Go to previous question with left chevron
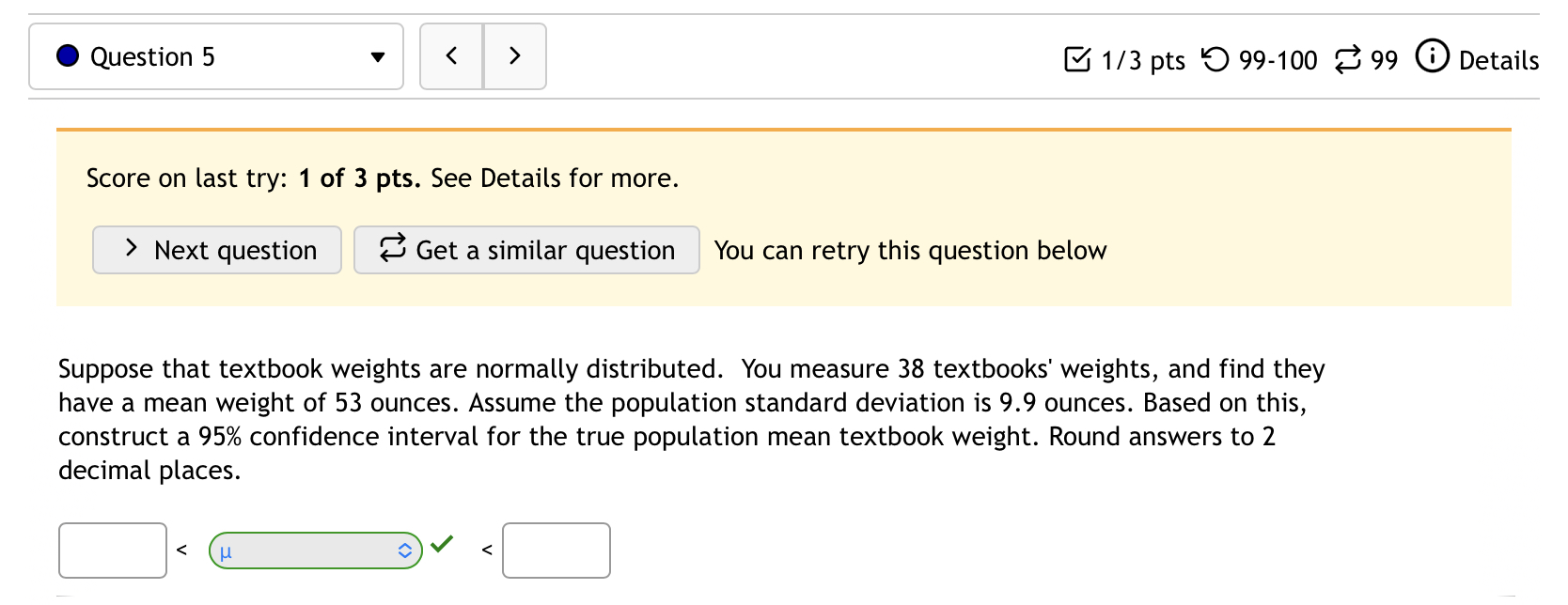The image size is (1568, 605). point(451,56)
